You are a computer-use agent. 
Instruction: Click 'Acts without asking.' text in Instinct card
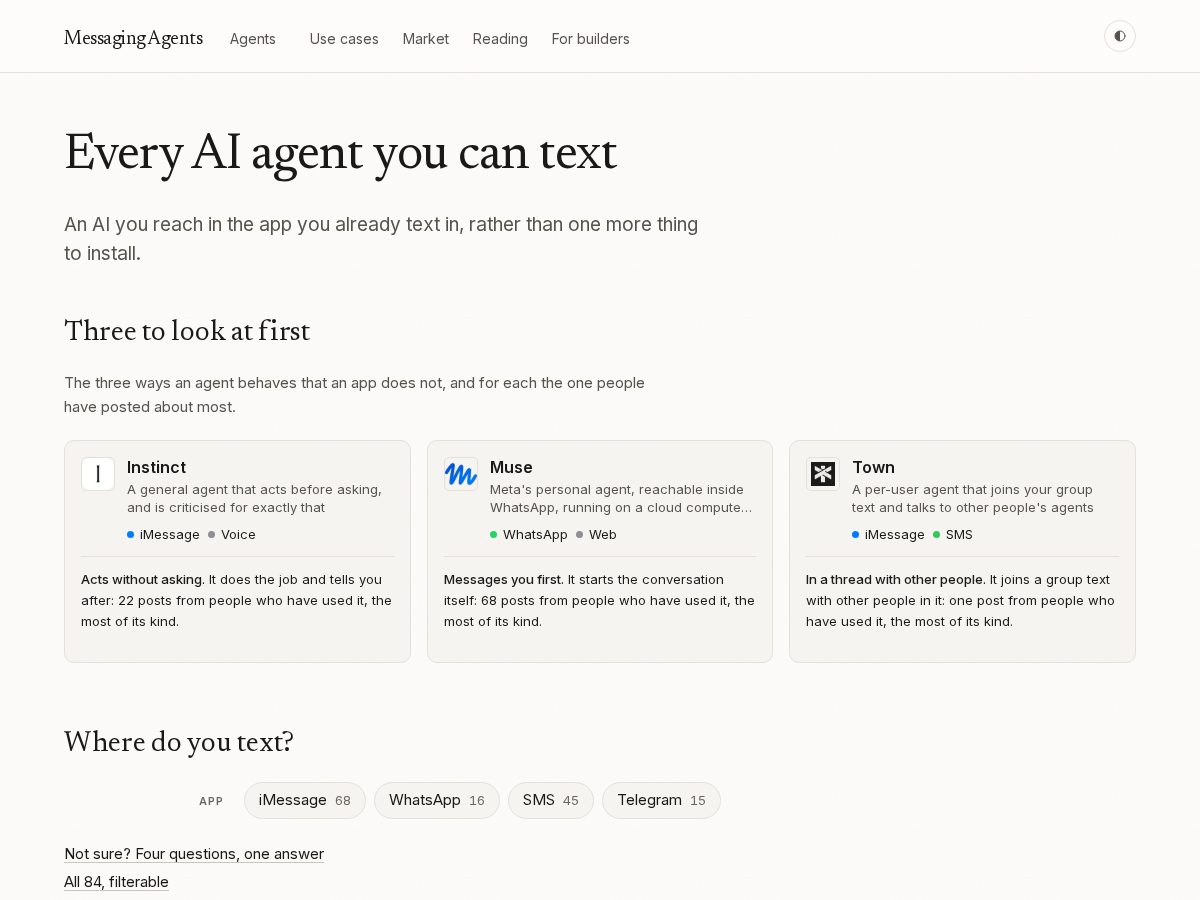pos(143,579)
